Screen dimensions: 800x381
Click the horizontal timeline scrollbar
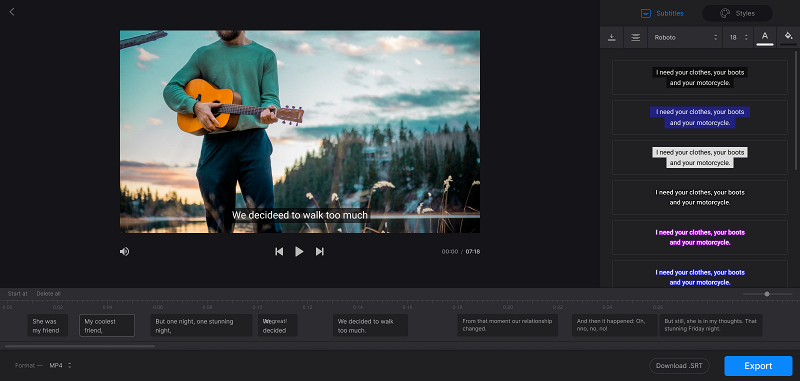[80, 346]
